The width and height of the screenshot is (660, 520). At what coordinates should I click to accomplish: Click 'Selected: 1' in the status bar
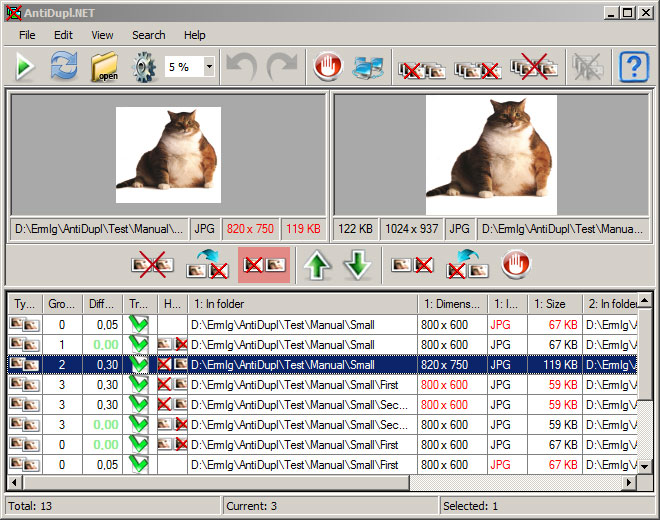coord(470,506)
